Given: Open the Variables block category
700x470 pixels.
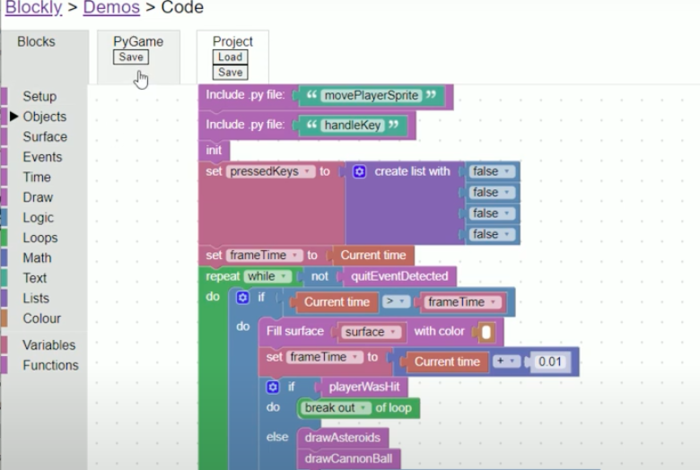Looking at the screenshot, I should click(x=49, y=345).
